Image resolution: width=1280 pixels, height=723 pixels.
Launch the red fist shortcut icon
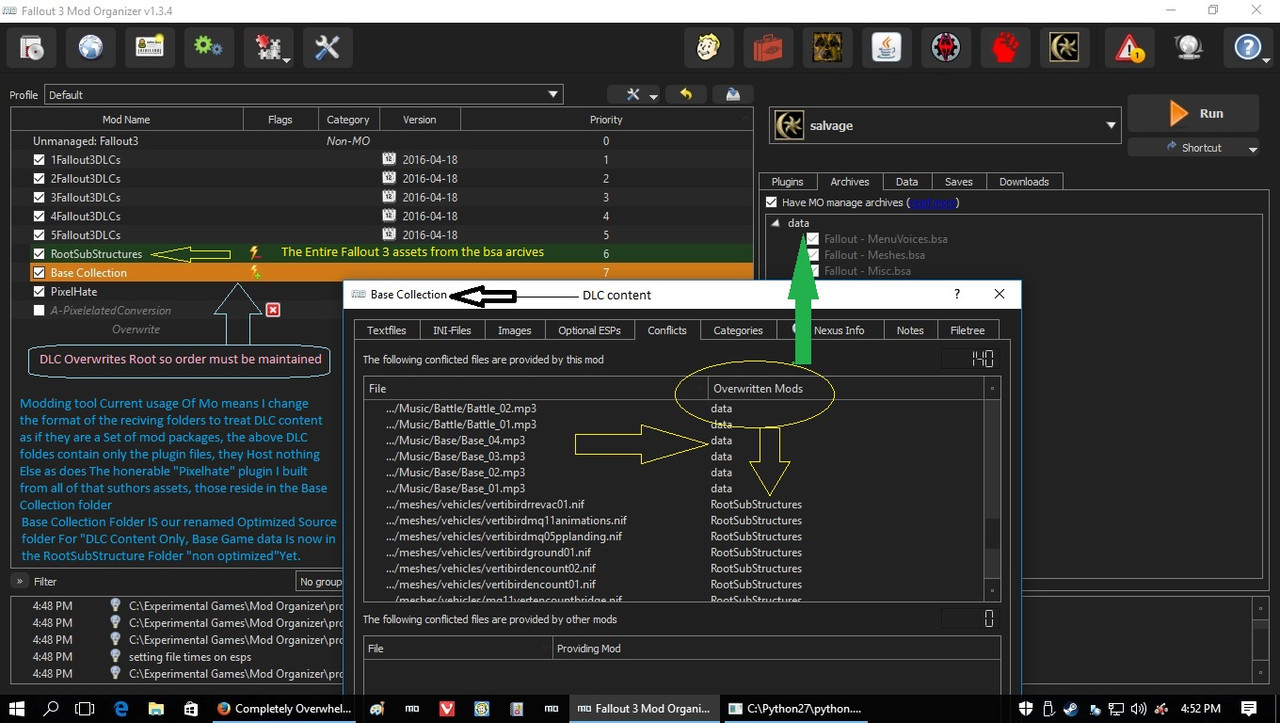point(1005,47)
